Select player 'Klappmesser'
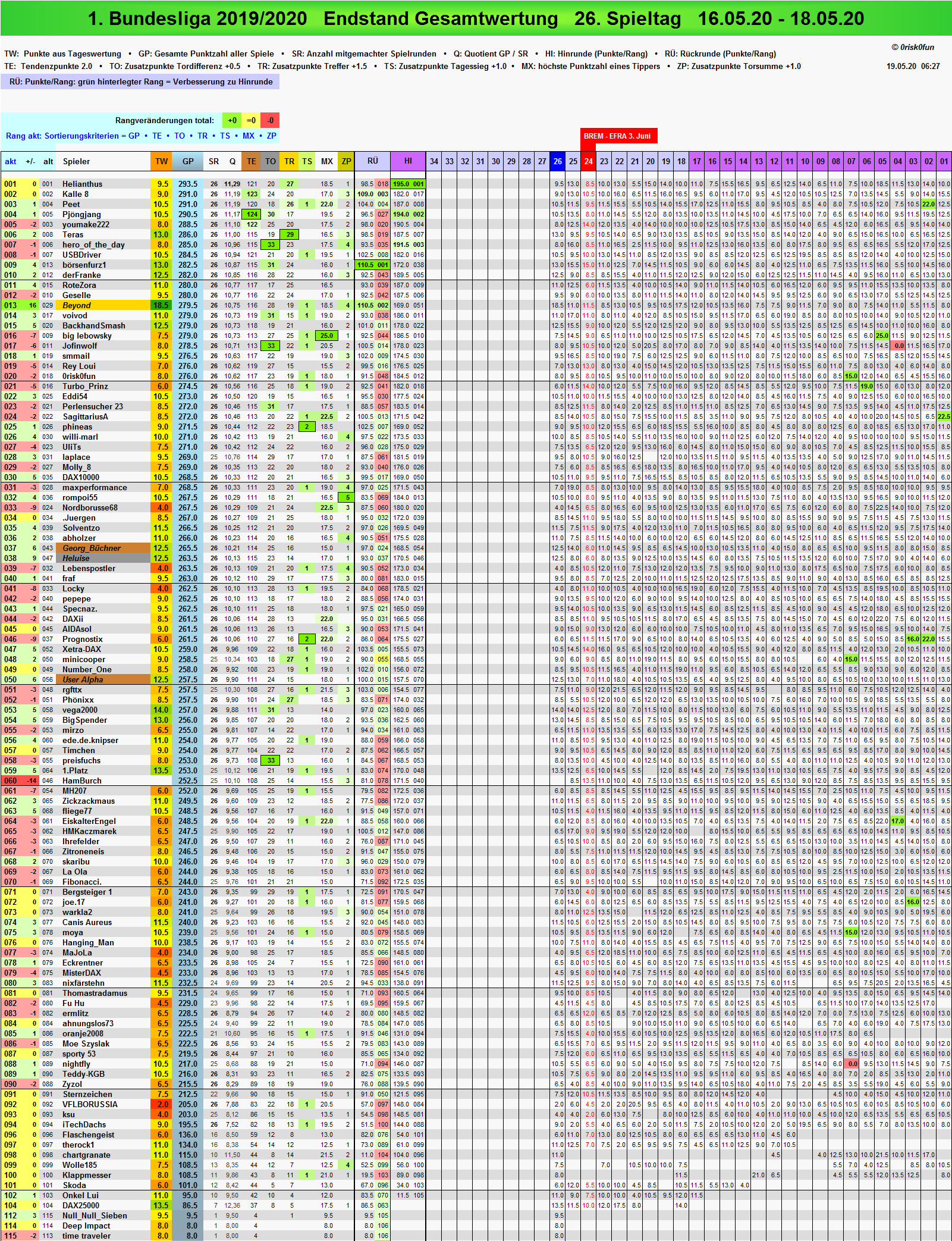Screen dimensions: 952x1241 (87, 1175)
